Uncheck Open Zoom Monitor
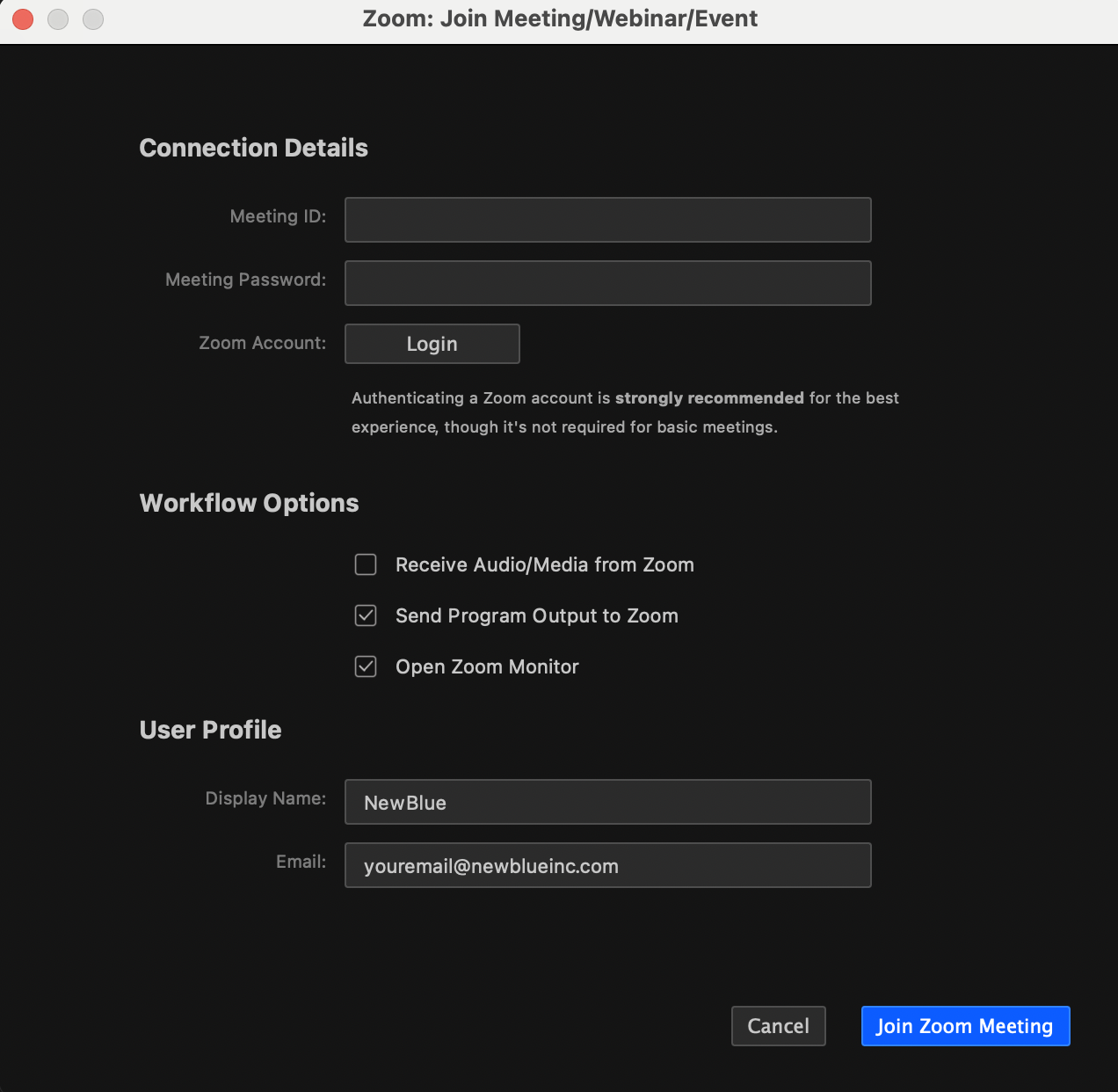 [x=365, y=666]
